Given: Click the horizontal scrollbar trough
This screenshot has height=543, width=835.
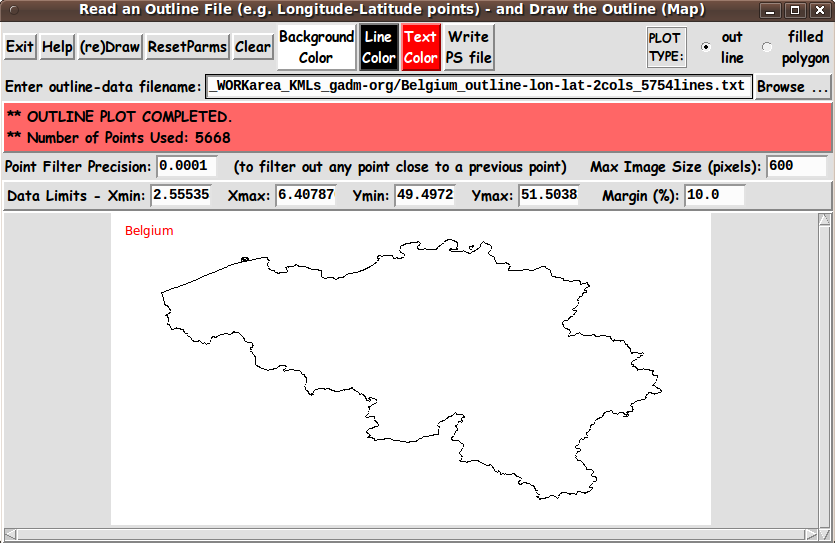Looking at the screenshot, I should [x=410, y=534].
